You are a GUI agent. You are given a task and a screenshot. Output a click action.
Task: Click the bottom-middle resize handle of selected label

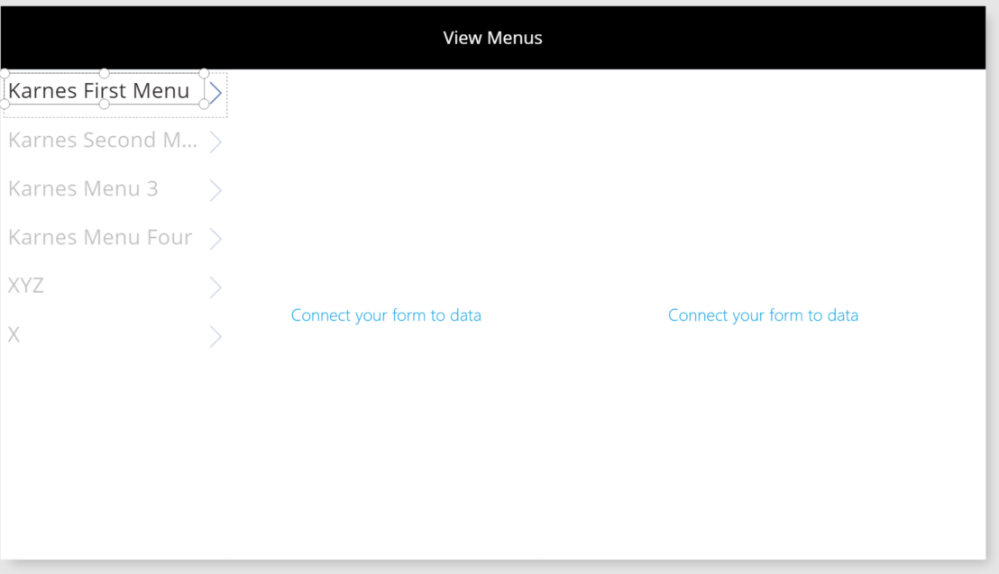104,104
